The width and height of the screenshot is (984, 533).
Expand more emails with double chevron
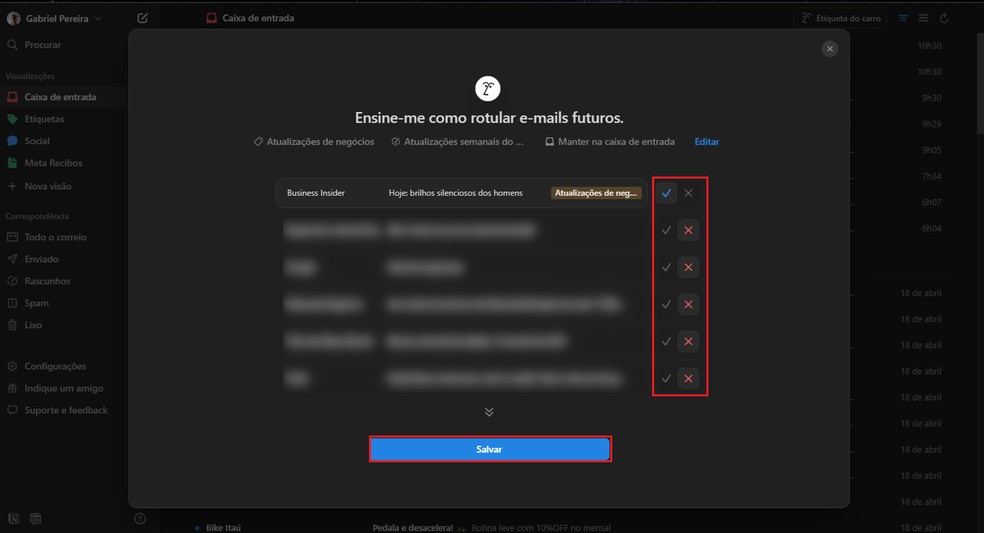tap(489, 412)
